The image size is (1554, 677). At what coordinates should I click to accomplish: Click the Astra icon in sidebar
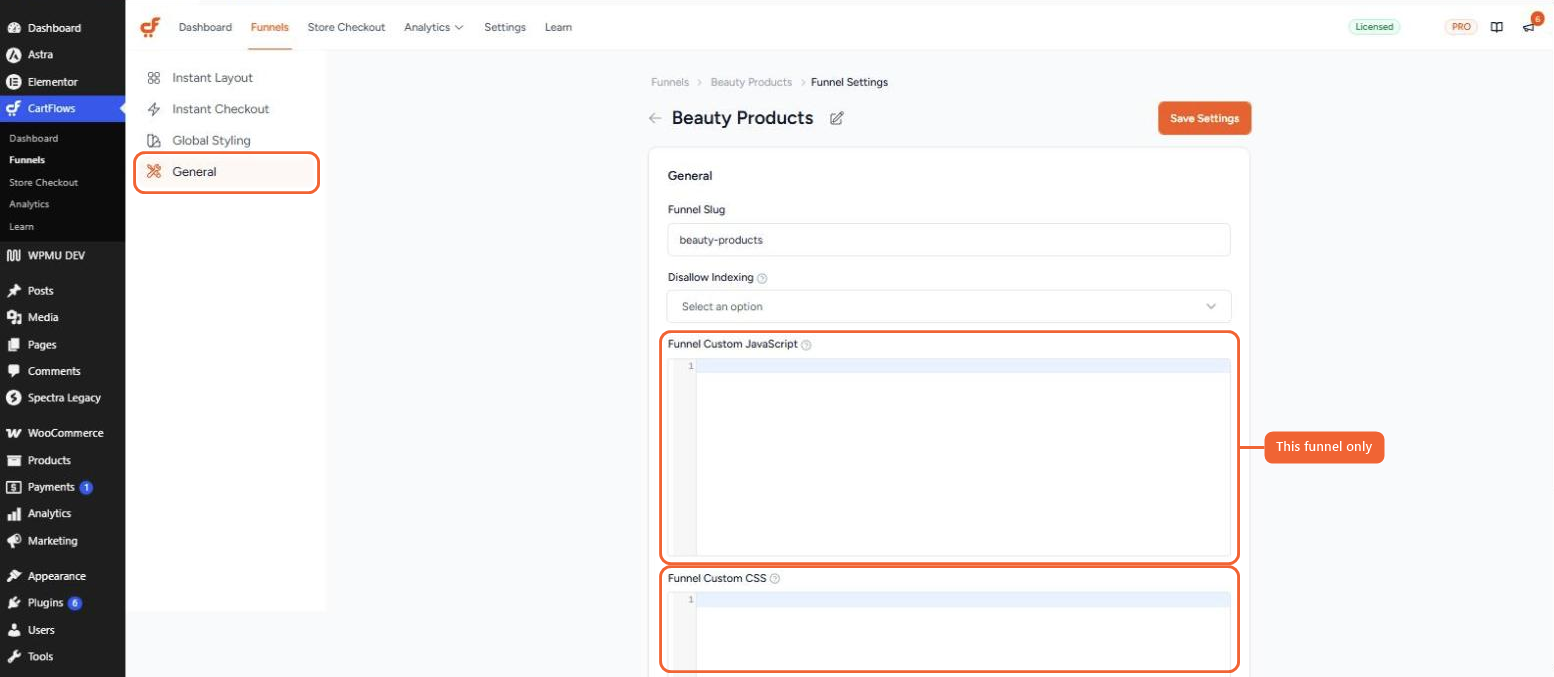[14, 55]
